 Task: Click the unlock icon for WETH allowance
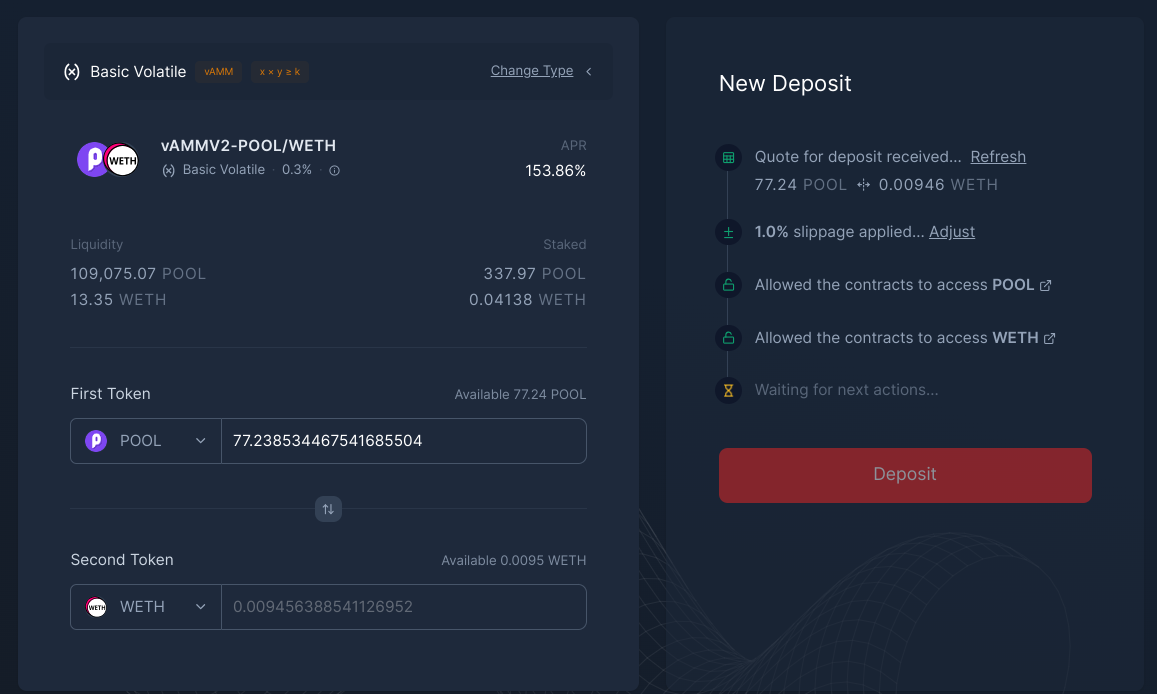point(728,338)
